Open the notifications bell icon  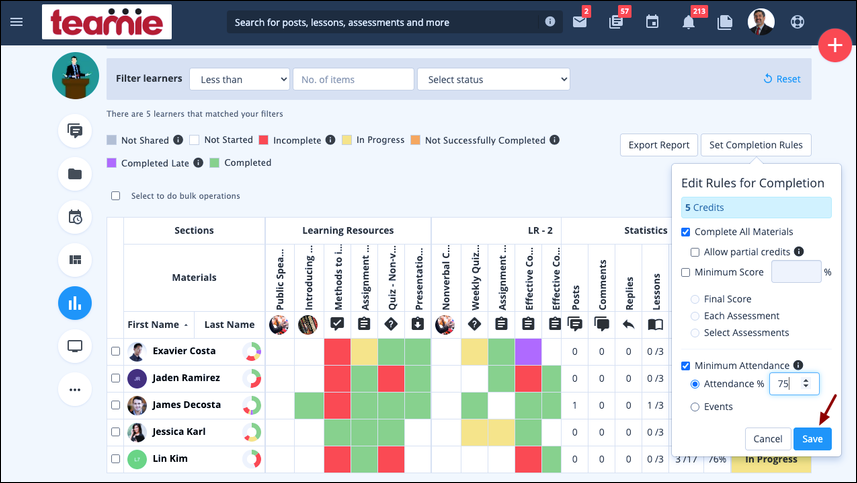(688, 22)
